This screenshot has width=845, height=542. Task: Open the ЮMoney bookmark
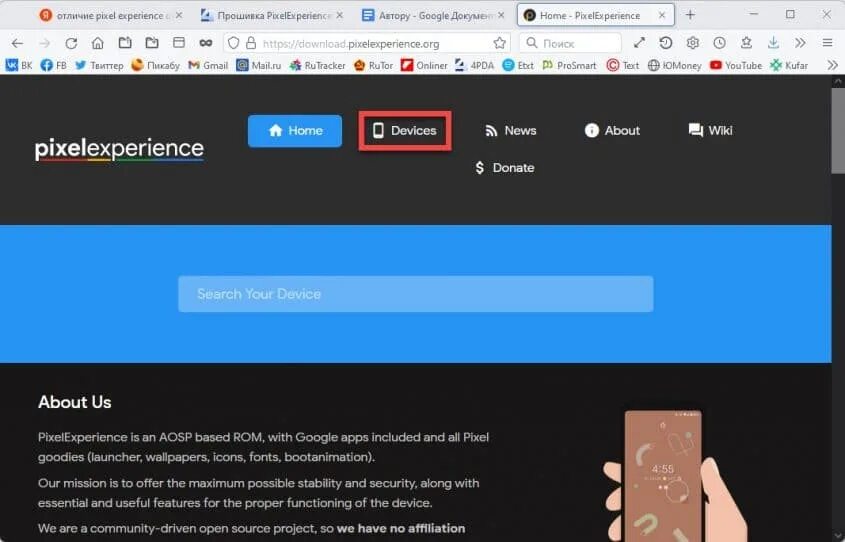[x=674, y=65]
